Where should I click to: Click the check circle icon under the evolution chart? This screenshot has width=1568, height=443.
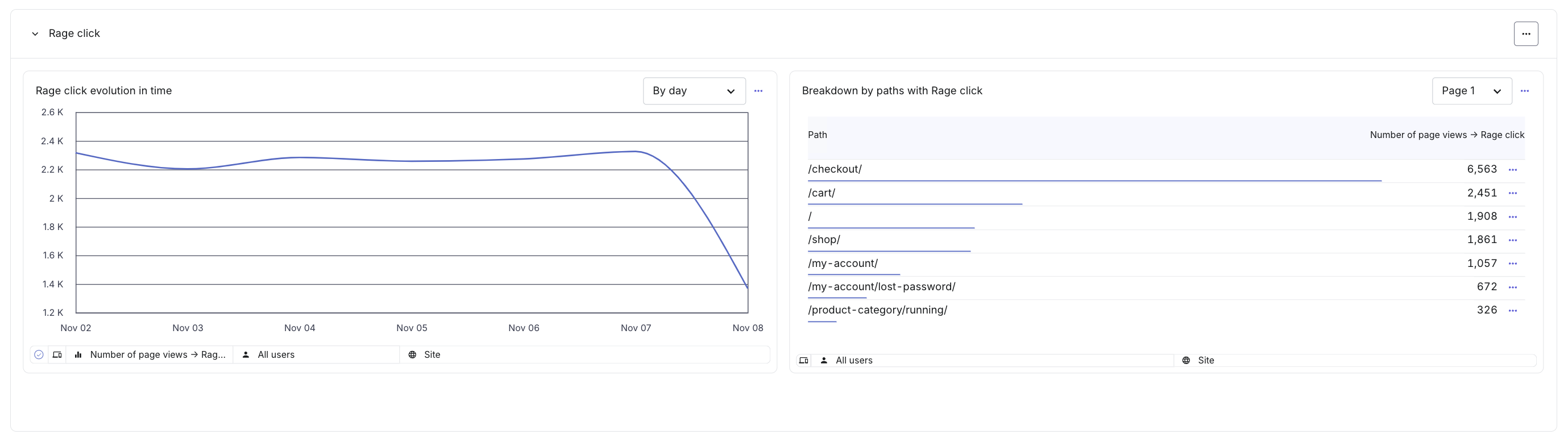coord(39,354)
